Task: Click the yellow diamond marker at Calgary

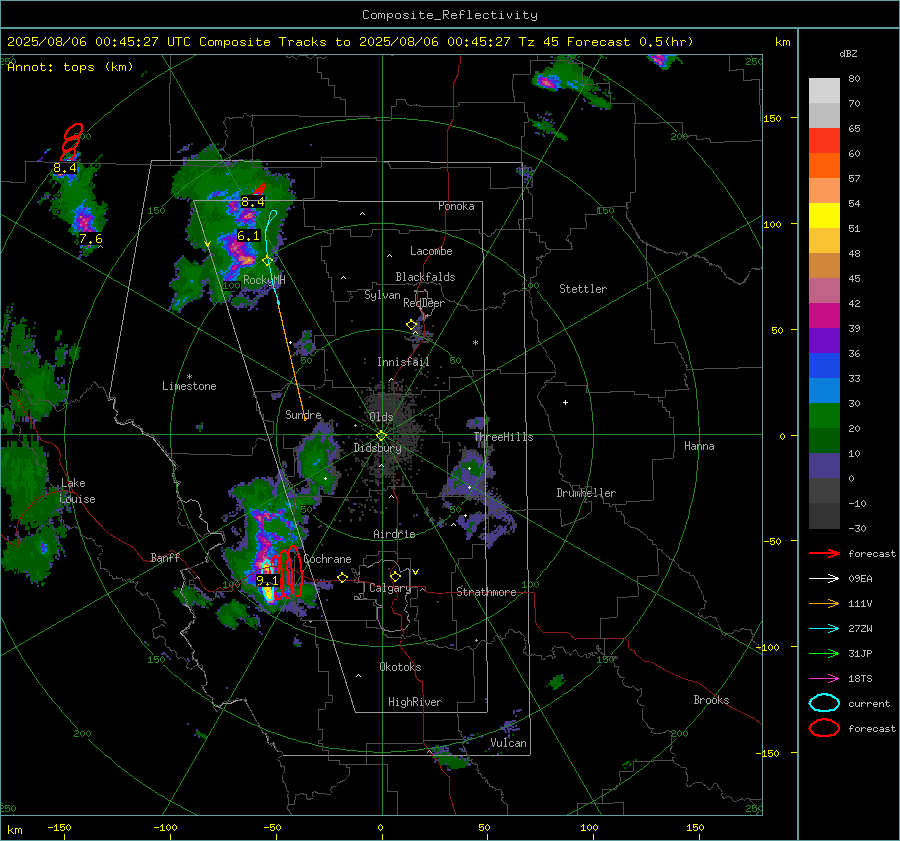Action: coord(395,576)
